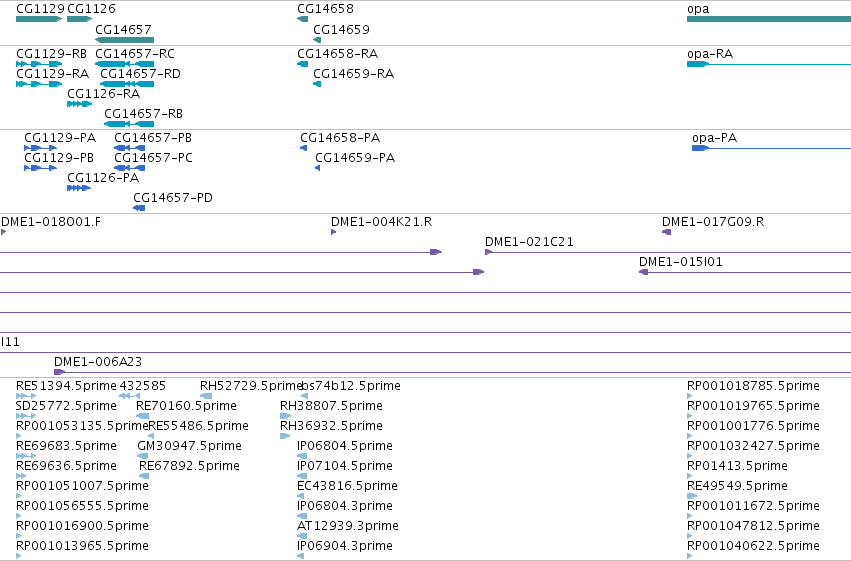Select the CG14658 gene feature
Screen dimensions: 851x561
click(303, 19)
